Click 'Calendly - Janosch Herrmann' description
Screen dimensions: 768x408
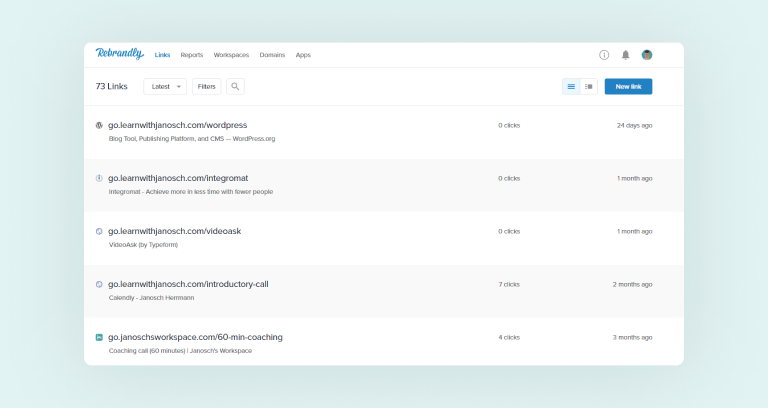151,297
